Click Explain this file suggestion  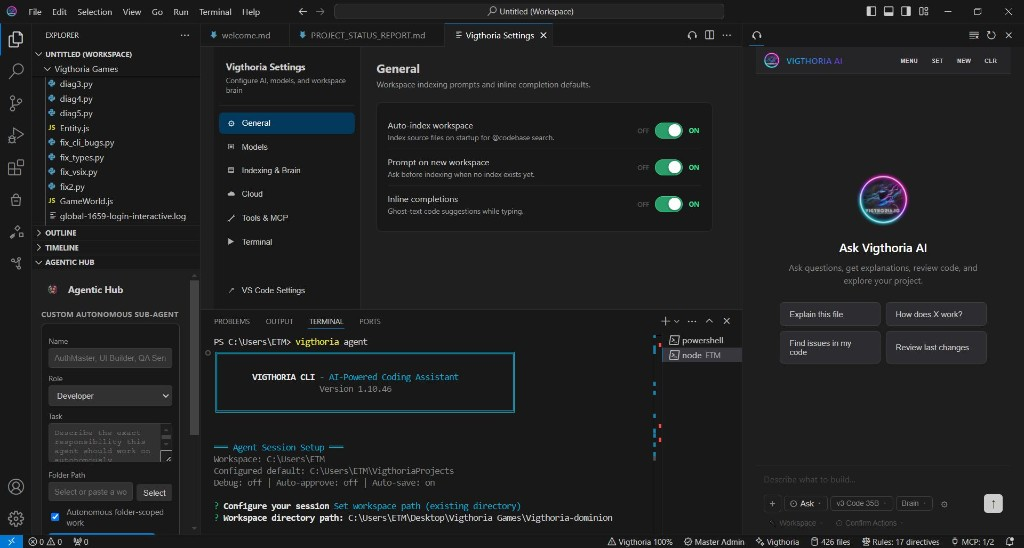coord(830,314)
